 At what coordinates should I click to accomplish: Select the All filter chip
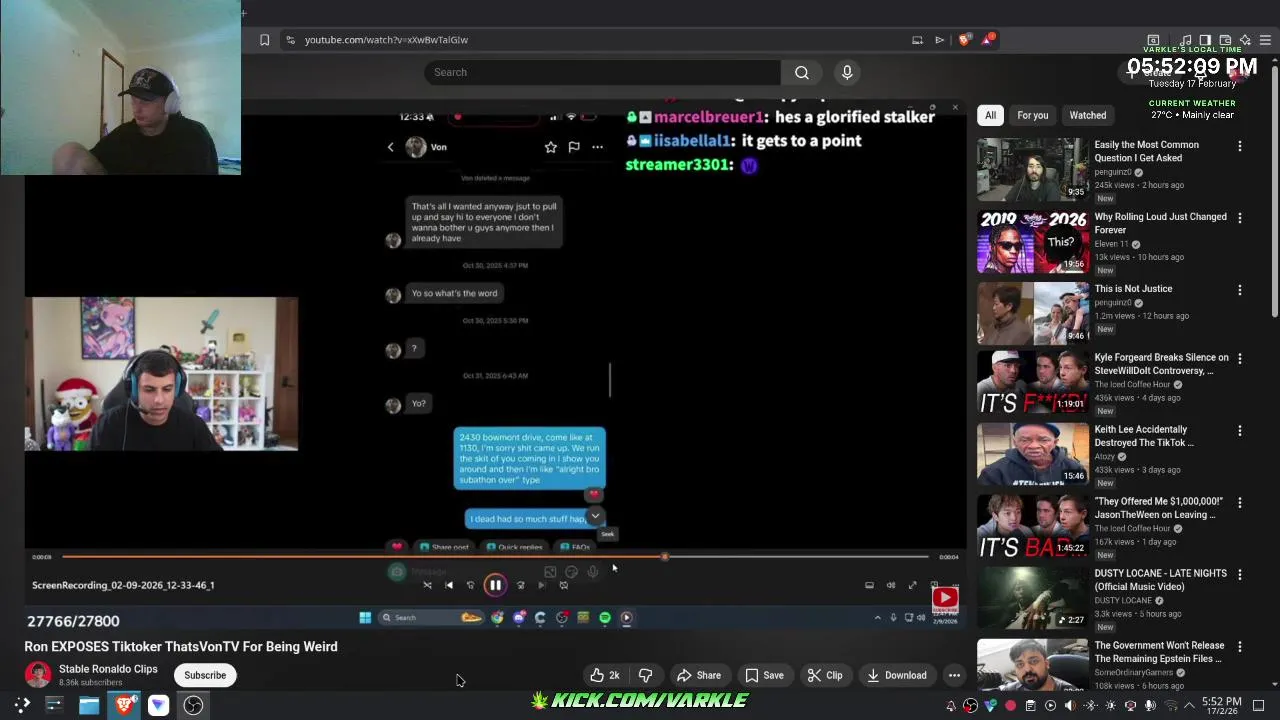pos(990,115)
